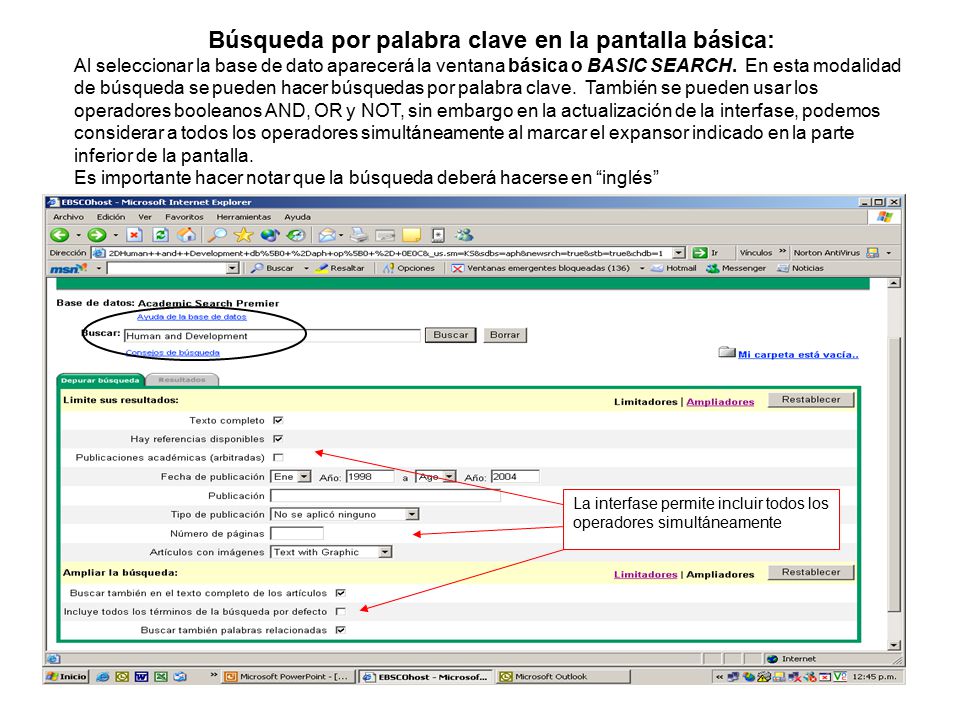The height and width of the screenshot is (720, 960).
Task: Launch Excel from quick launch bar
Action: (160, 677)
